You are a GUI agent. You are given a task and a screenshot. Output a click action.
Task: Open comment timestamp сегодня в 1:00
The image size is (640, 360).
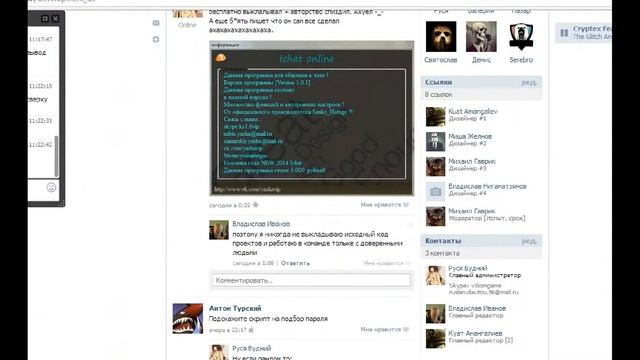[253, 263]
